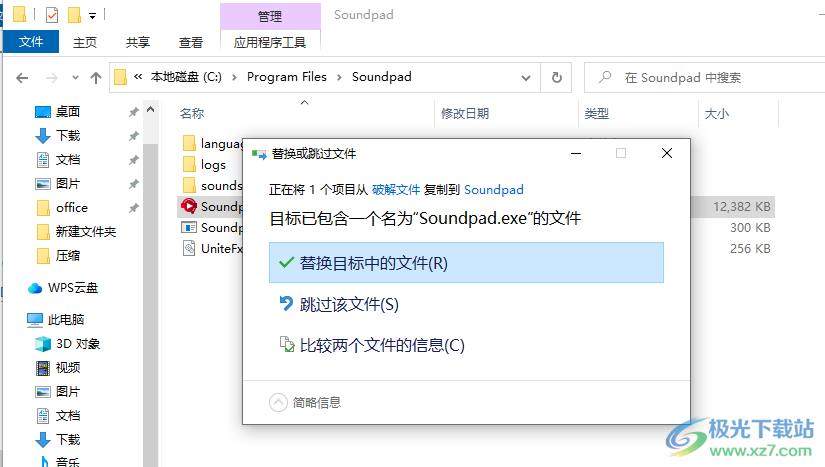Click the navigation pane scroll up arrow

point(150,109)
